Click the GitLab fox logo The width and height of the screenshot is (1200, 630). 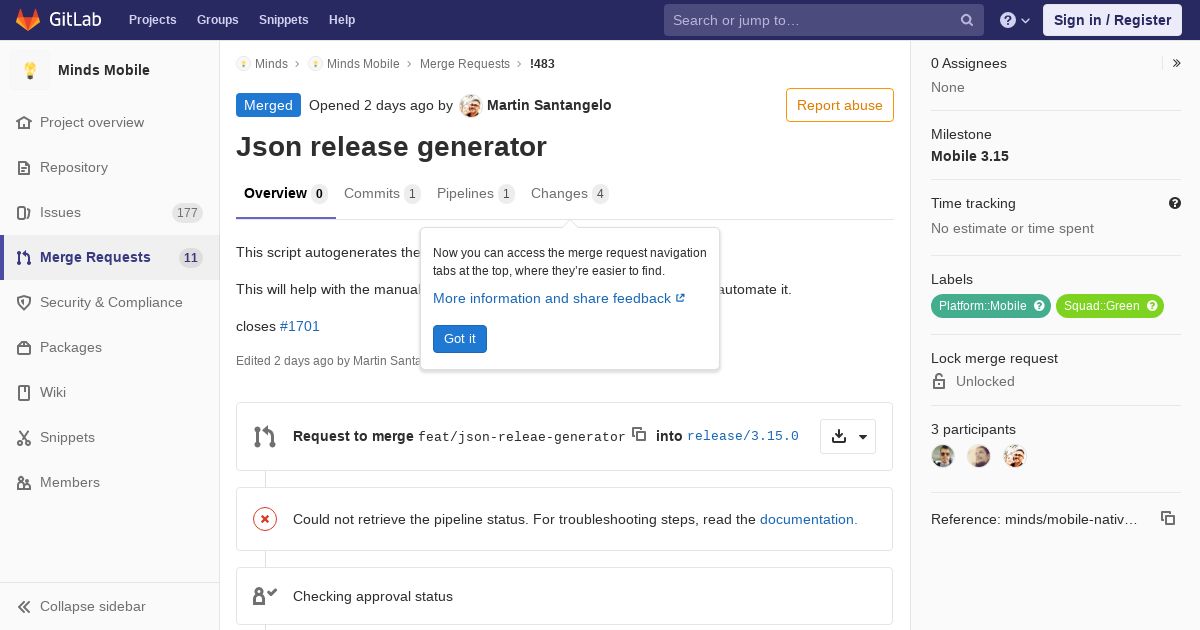[x=28, y=19]
